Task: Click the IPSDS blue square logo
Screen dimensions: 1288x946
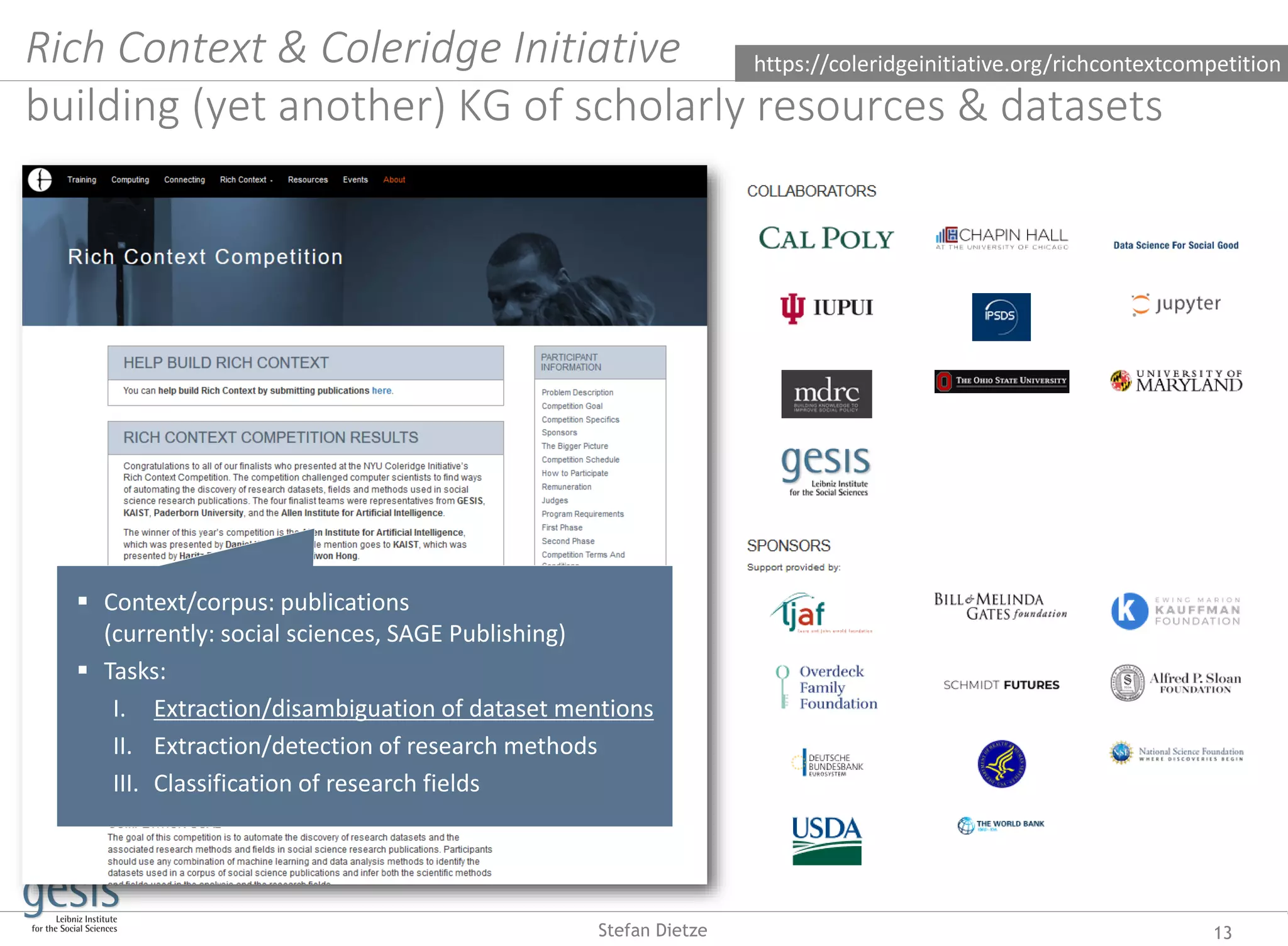Action: 1001,317
